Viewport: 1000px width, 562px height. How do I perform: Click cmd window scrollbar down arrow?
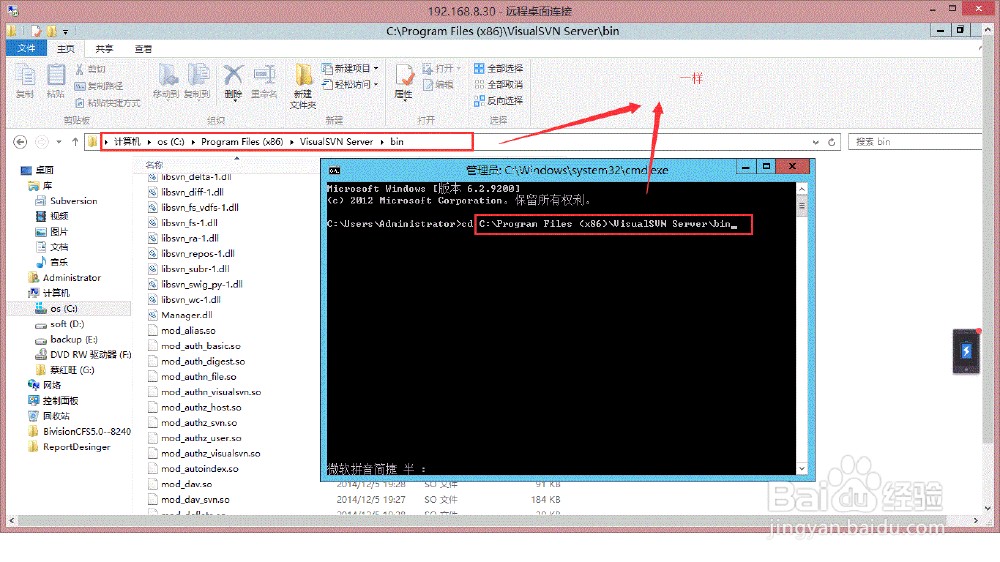pos(802,468)
